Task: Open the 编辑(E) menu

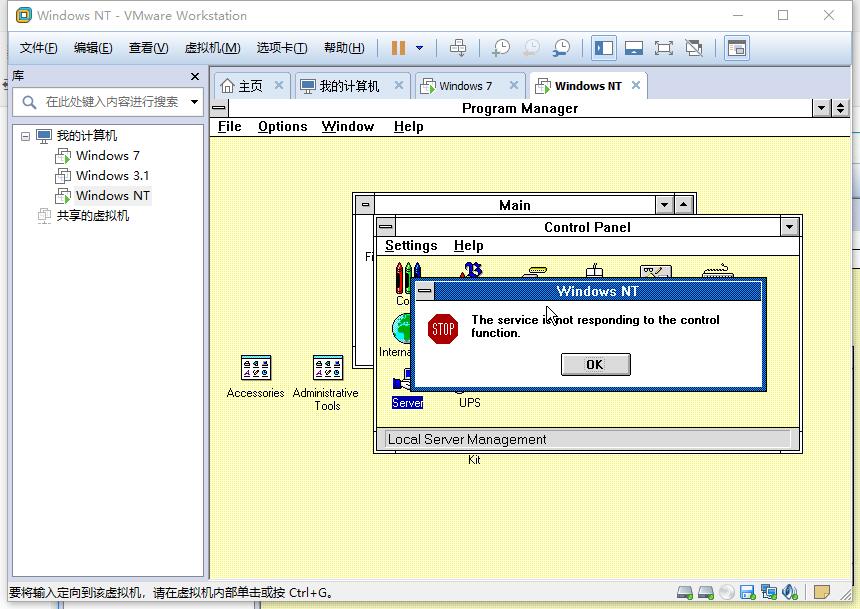Action: coord(93,48)
